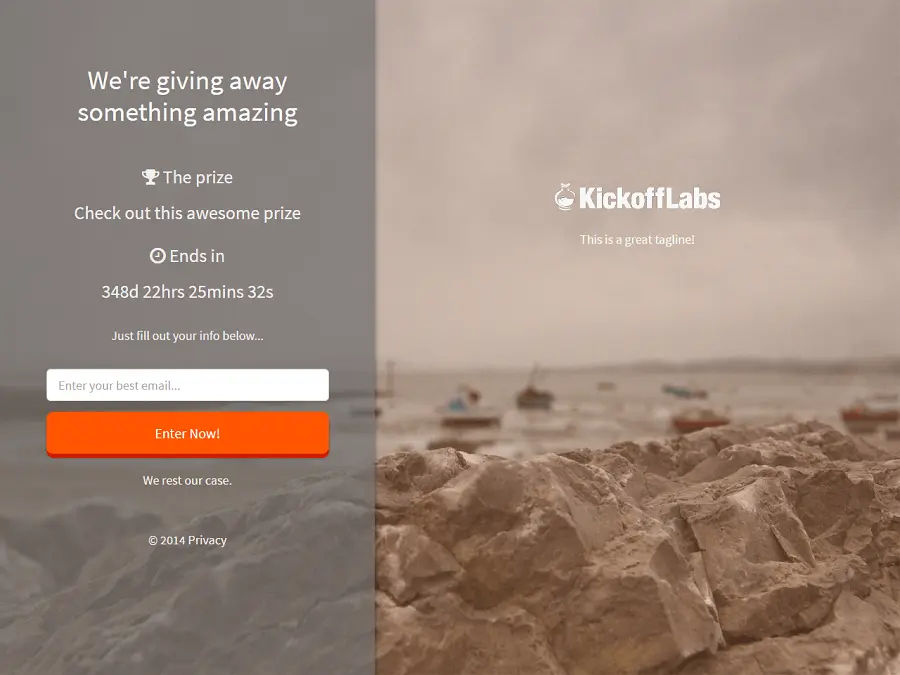
Task: Open the Privacy link in footer
Action: pyautogui.click(x=207, y=540)
